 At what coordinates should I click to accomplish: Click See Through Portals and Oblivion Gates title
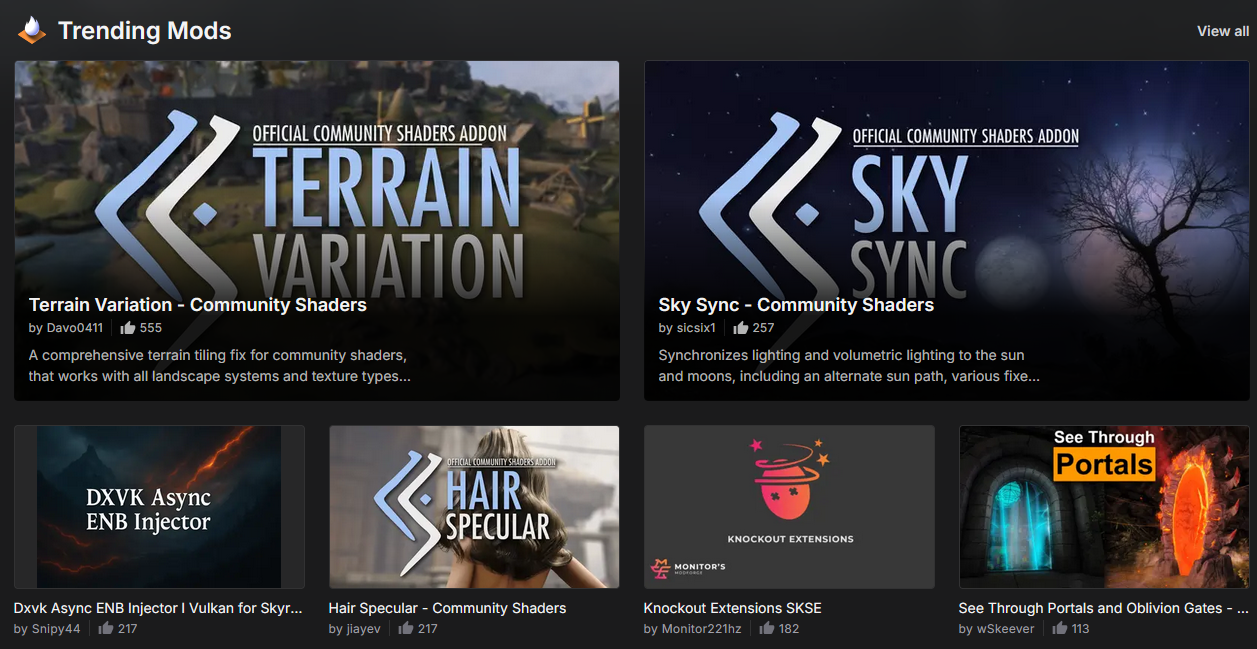click(x=1103, y=608)
